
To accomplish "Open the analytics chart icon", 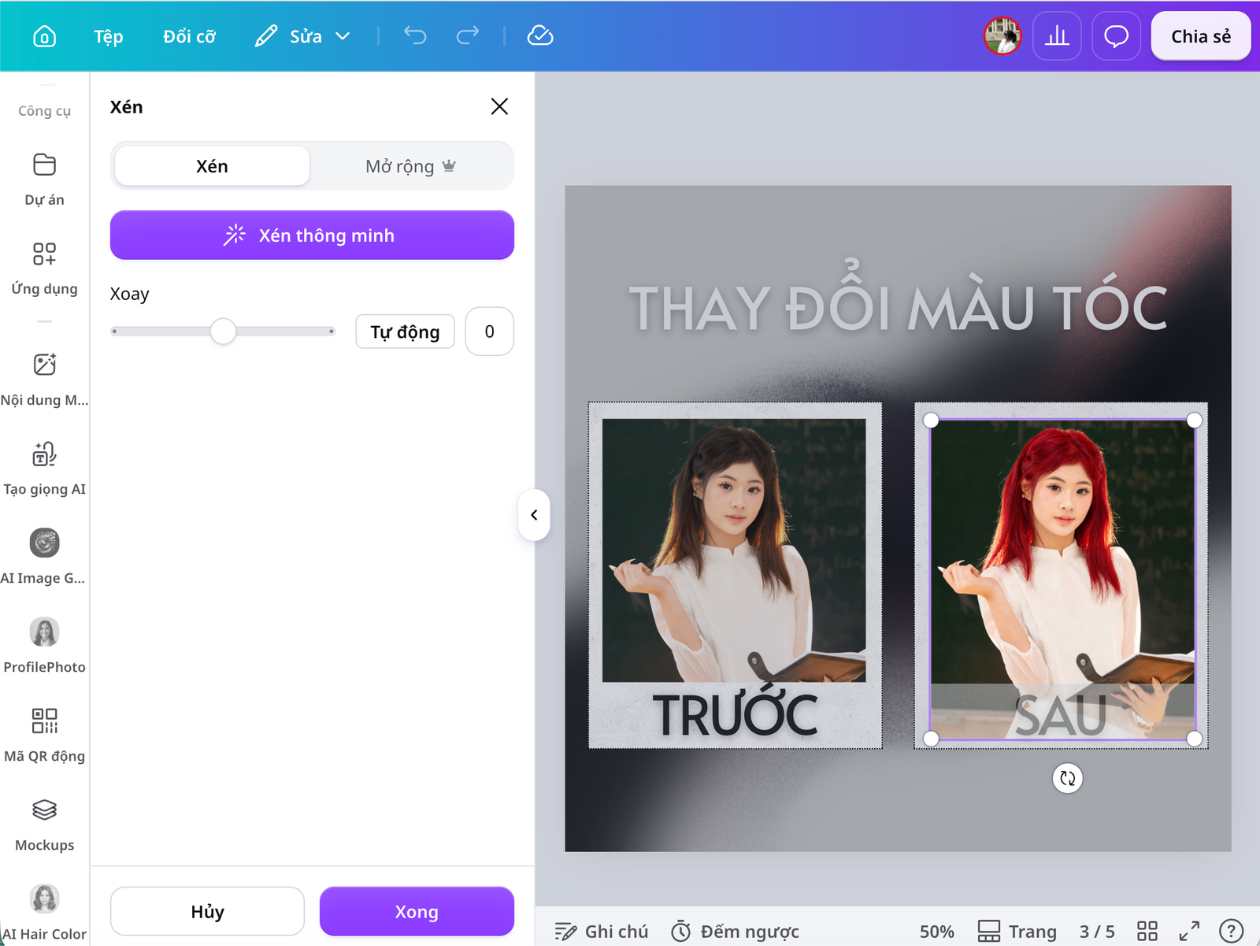I will [1057, 36].
